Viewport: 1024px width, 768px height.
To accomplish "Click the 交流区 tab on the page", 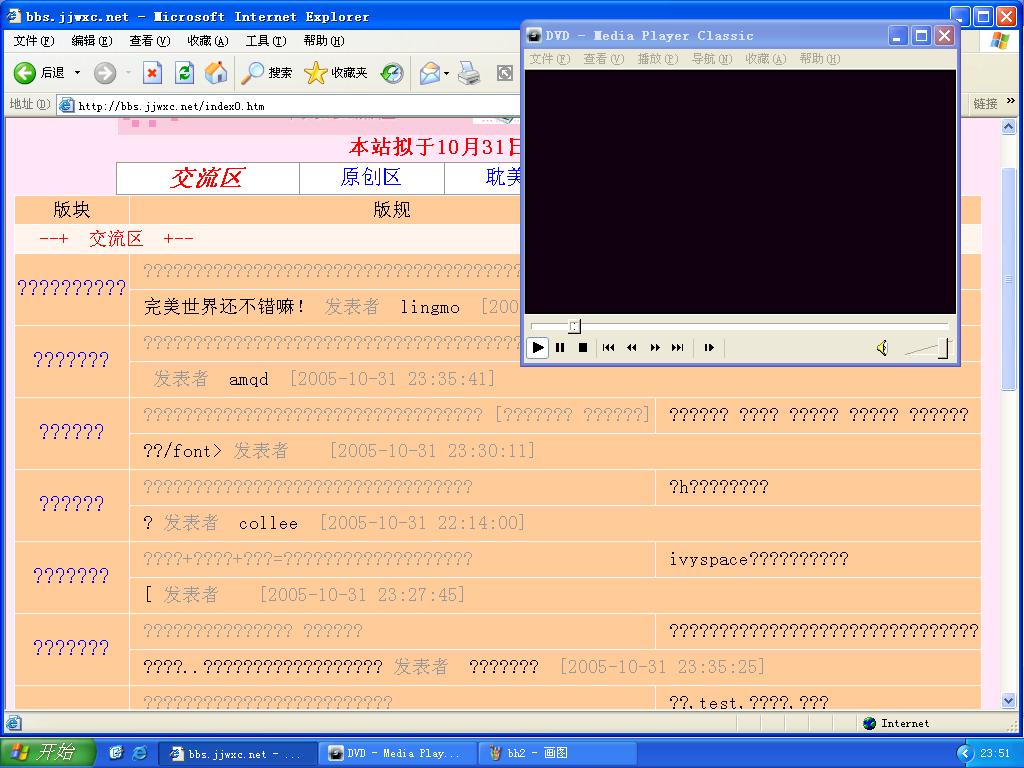I will [208, 178].
